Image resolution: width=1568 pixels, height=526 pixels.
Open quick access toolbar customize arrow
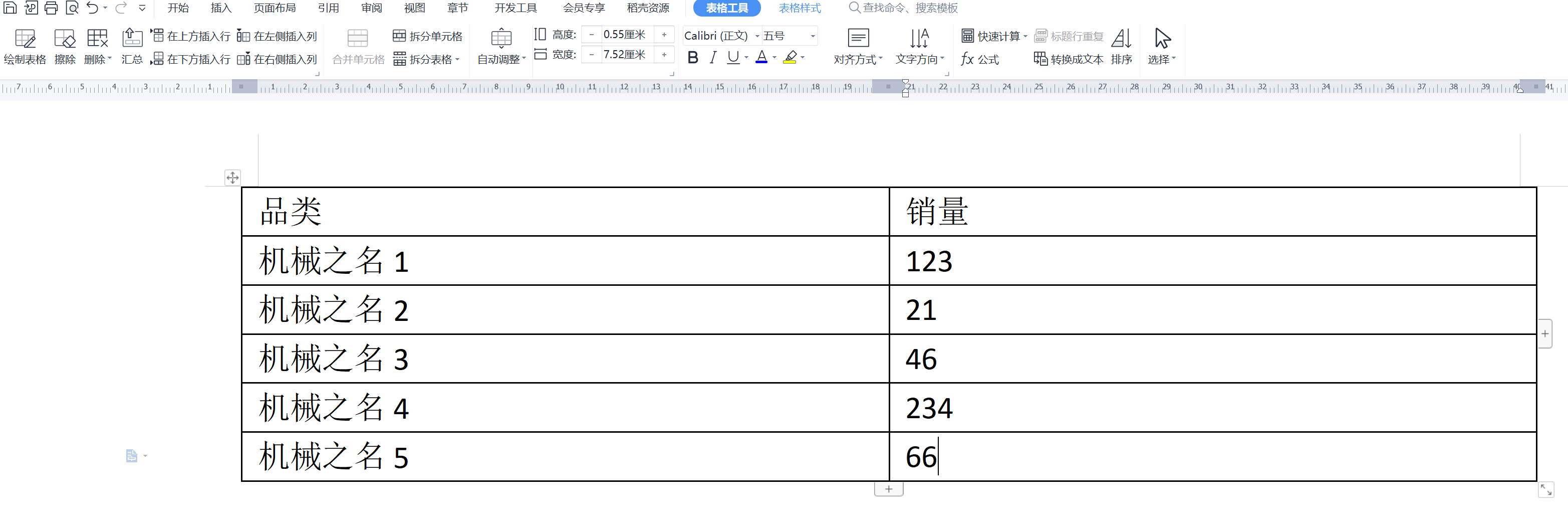click(x=142, y=8)
